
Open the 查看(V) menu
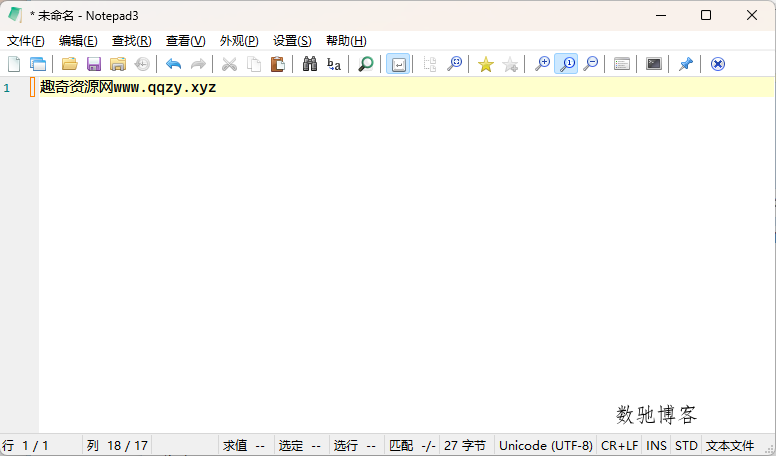click(186, 41)
